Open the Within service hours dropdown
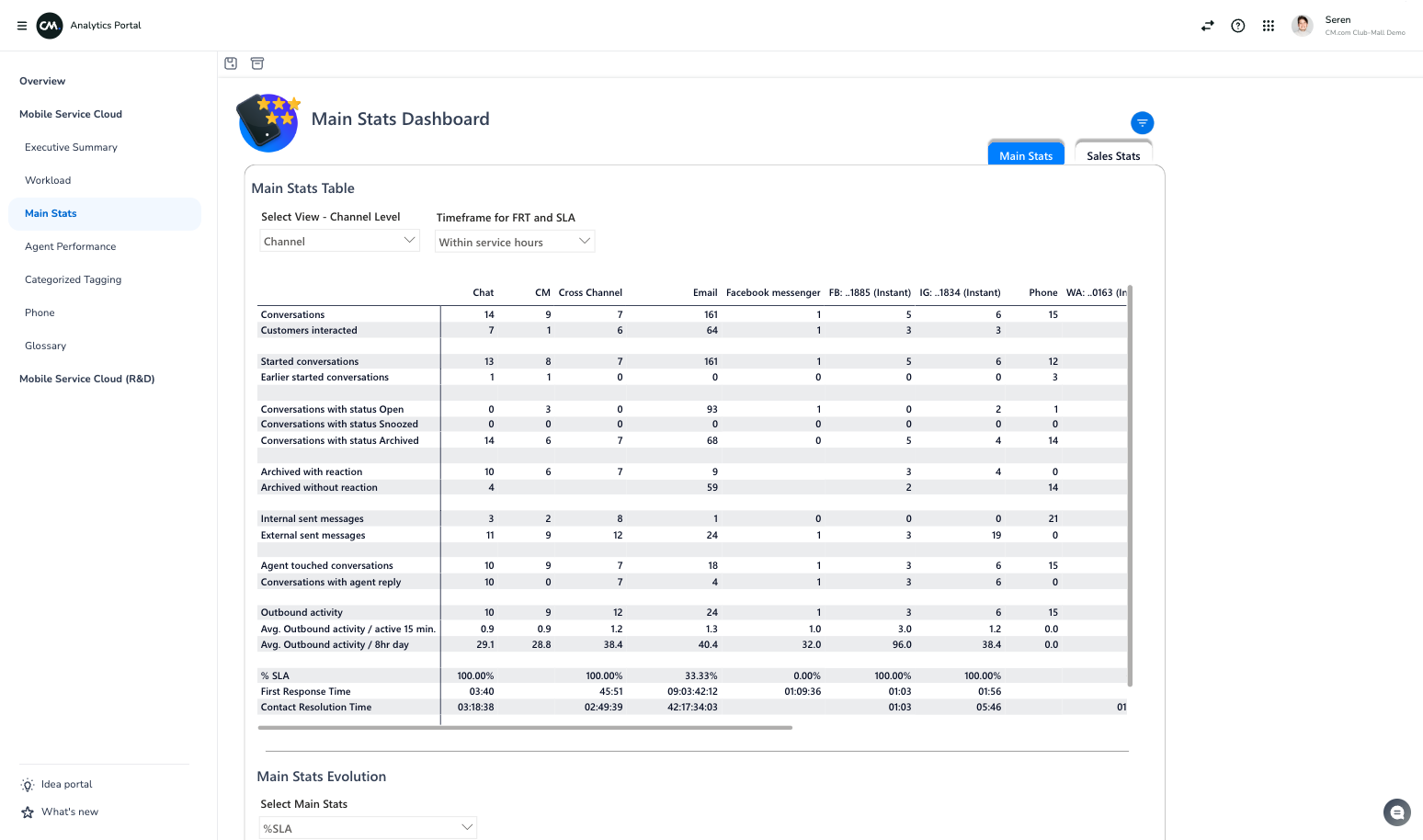Screen dimensions: 1423x840 [514, 242]
